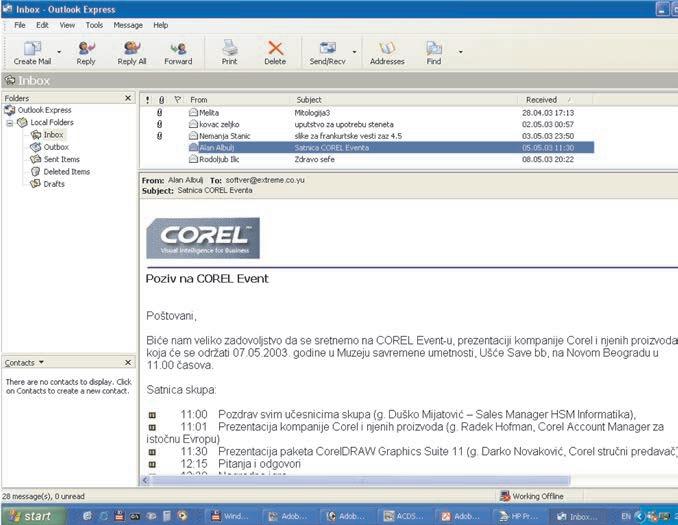The image size is (678, 525).
Task: Open the Help menu
Action: coord(160,25)
